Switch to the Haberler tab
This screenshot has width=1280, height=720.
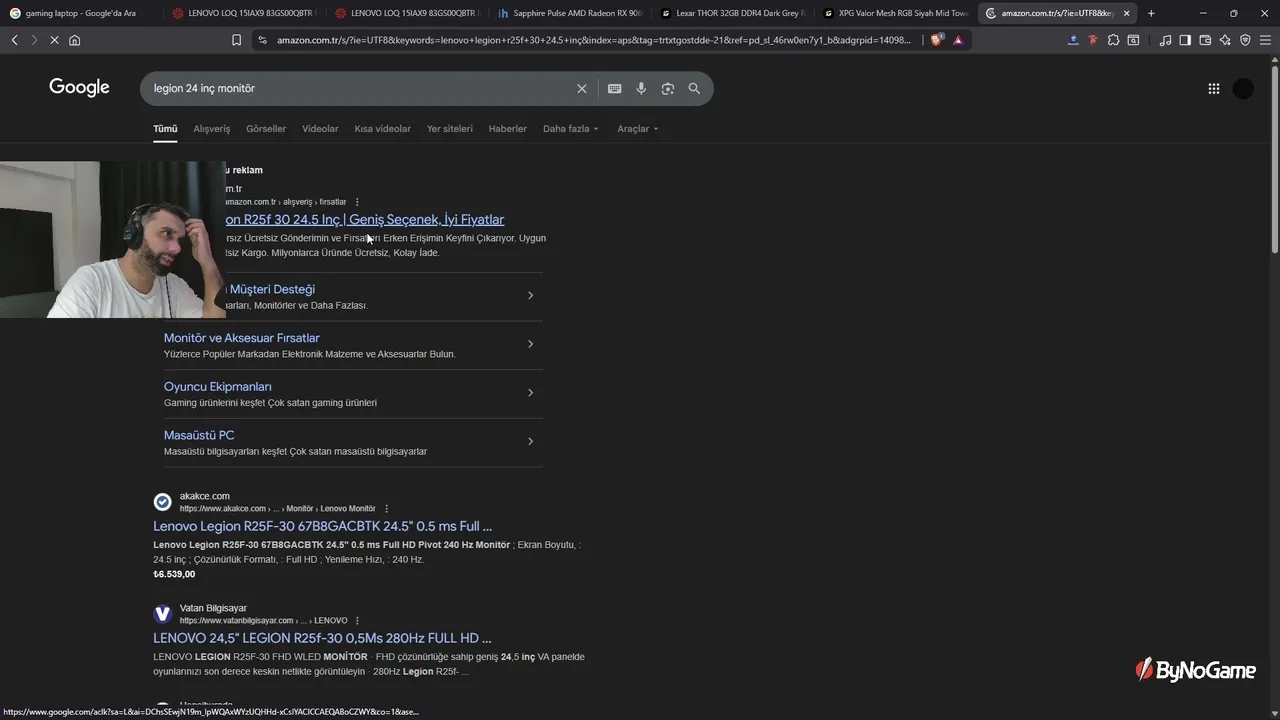(x=507, y=129)
